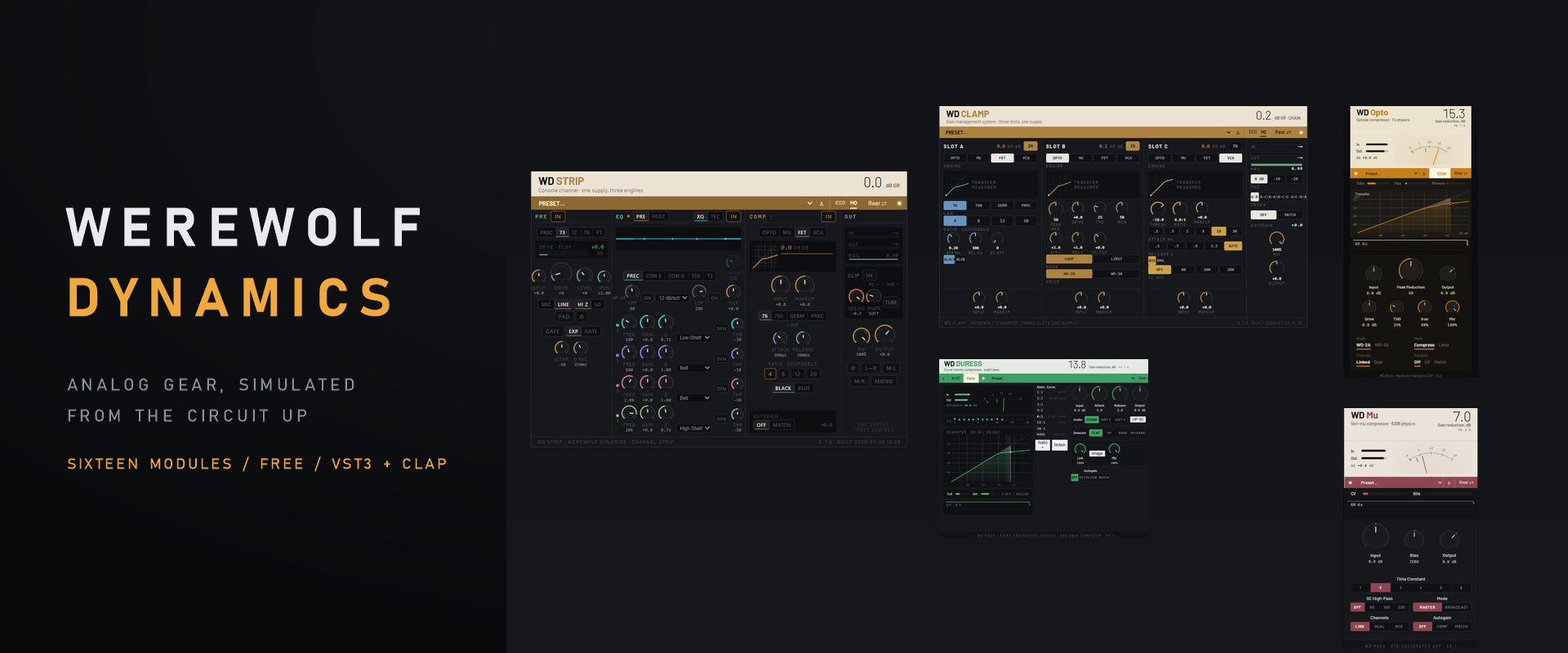
Task: Click WD Strip EQ band 1 Freq knob
Action: 628,323
